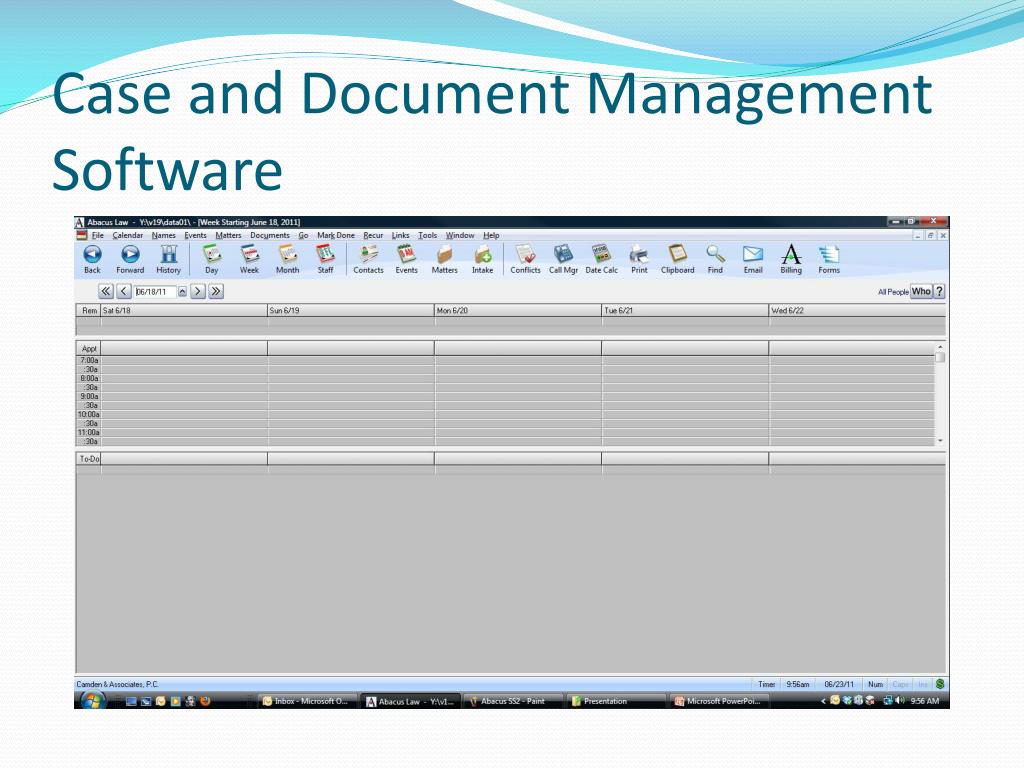
Task: Show the Month calendar view icon
Action: 287,254
